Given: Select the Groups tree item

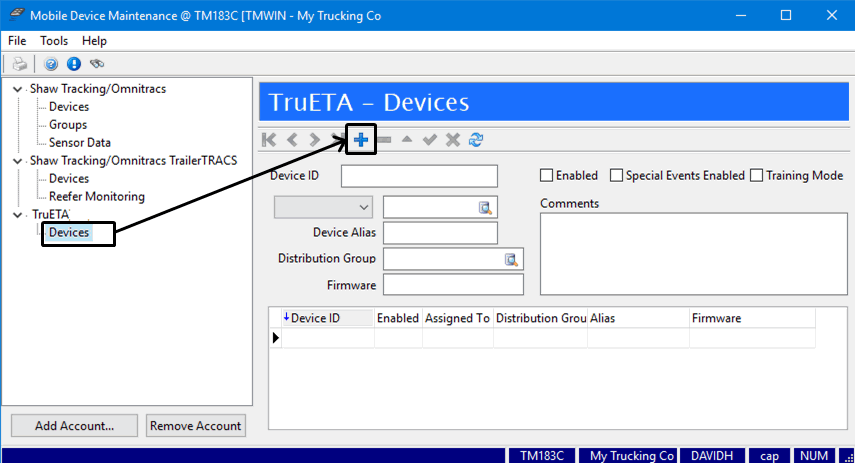Looking at the screenshot, I should [68, 125].
